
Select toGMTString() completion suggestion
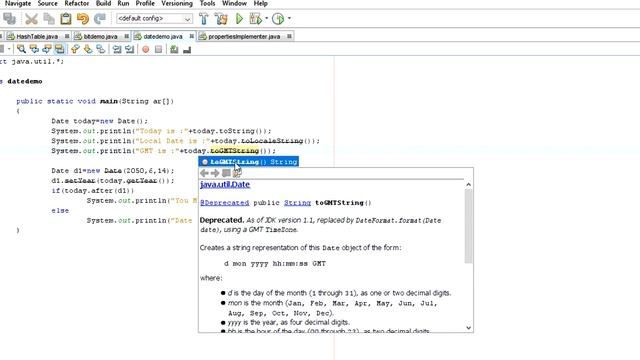pos(249,162)
